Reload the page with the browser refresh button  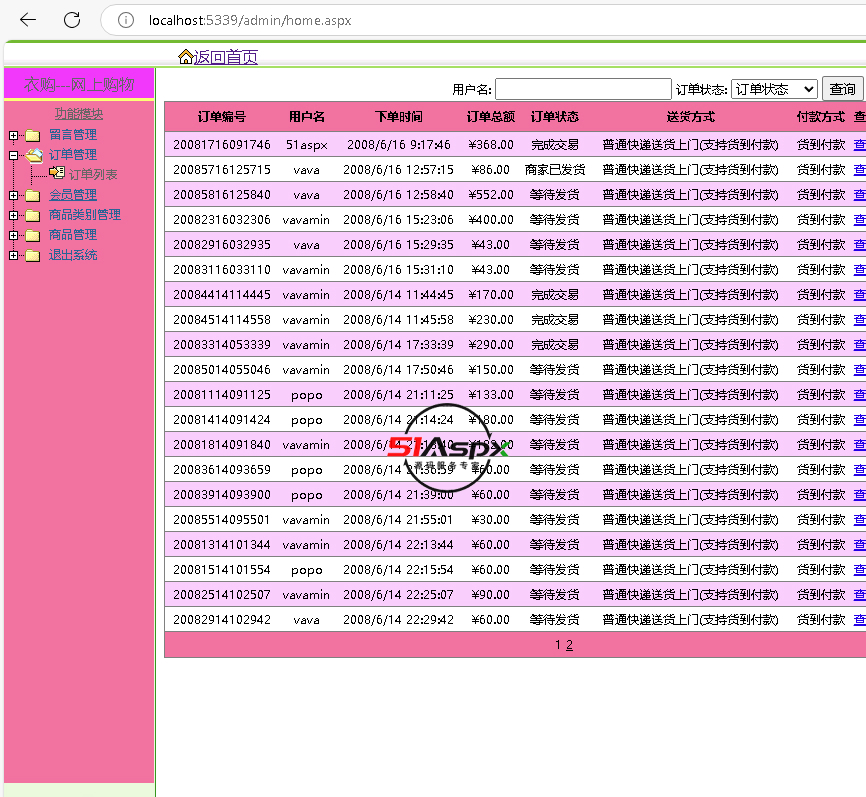click(x=72, y=20)
